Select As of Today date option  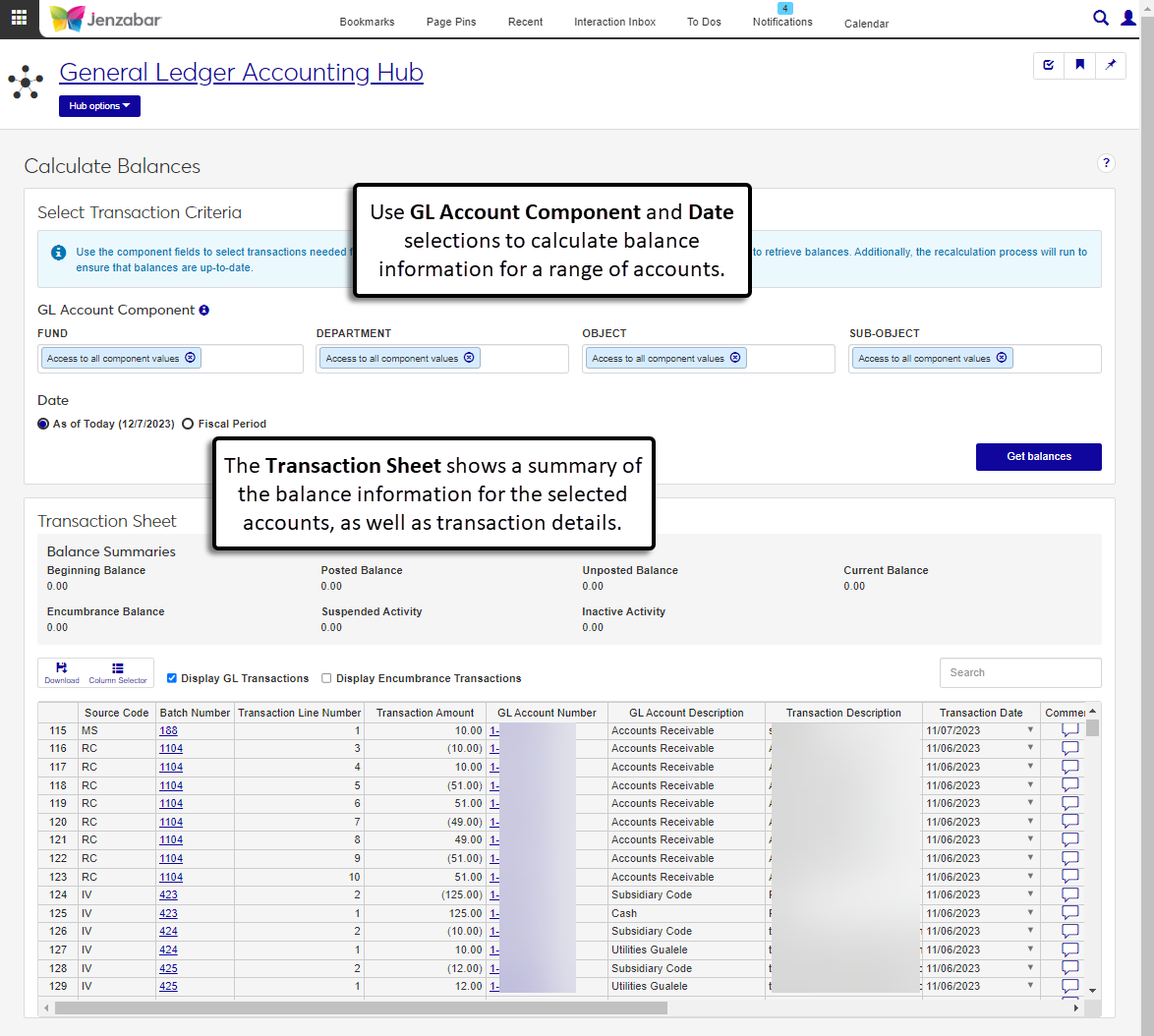pos(43,424)
